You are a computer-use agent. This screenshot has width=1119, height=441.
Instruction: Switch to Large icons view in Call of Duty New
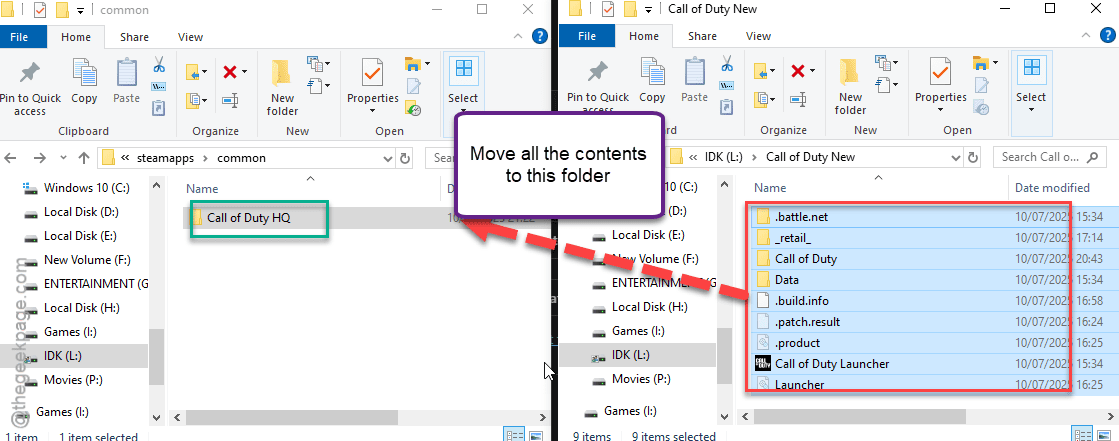click(1105, 435)
